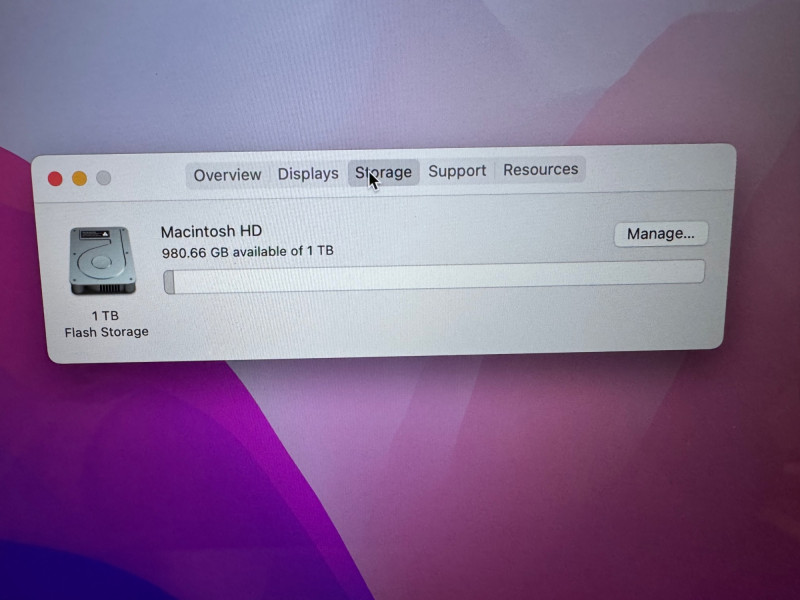Show the Resources tab
This screenshot has height=600, width=800.
click(x=540, y=170)
